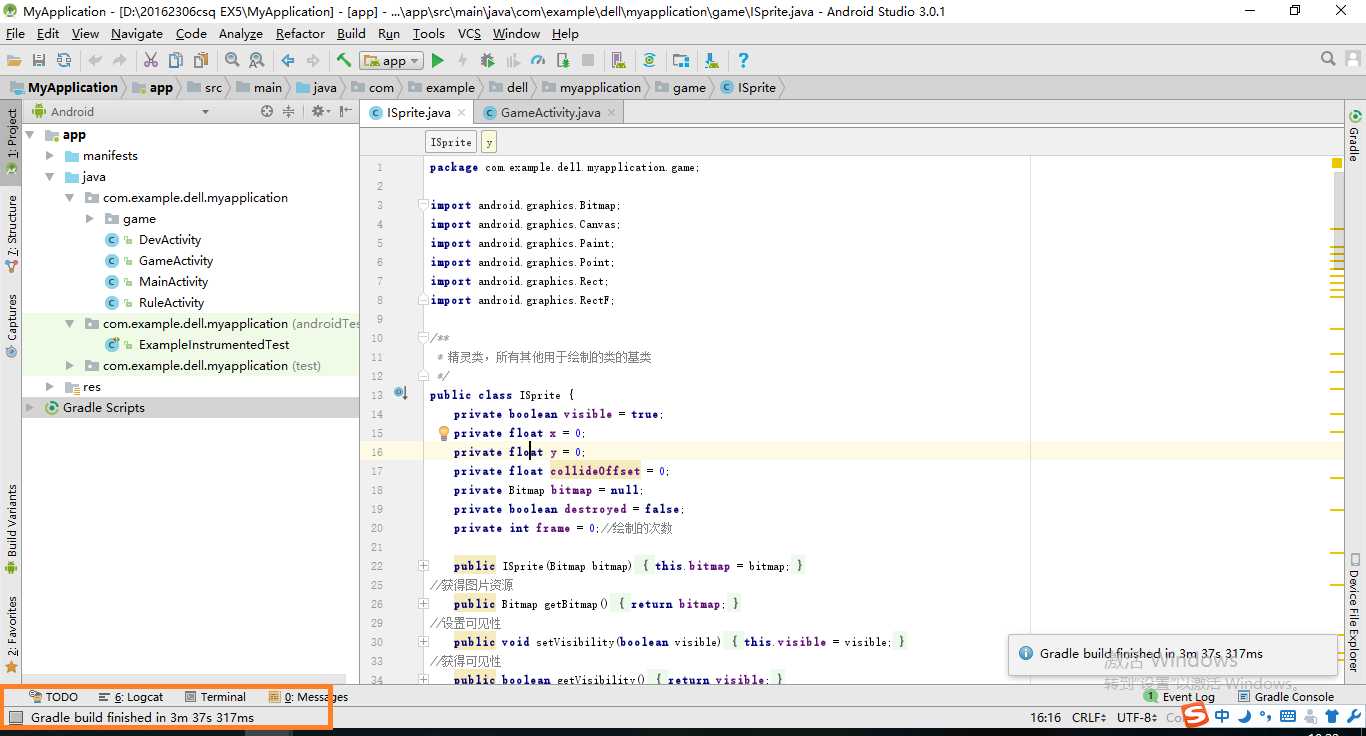Click UTF-8 encoding in status bar
This screenshot has height=736, width=1366.
[1137, 717]
